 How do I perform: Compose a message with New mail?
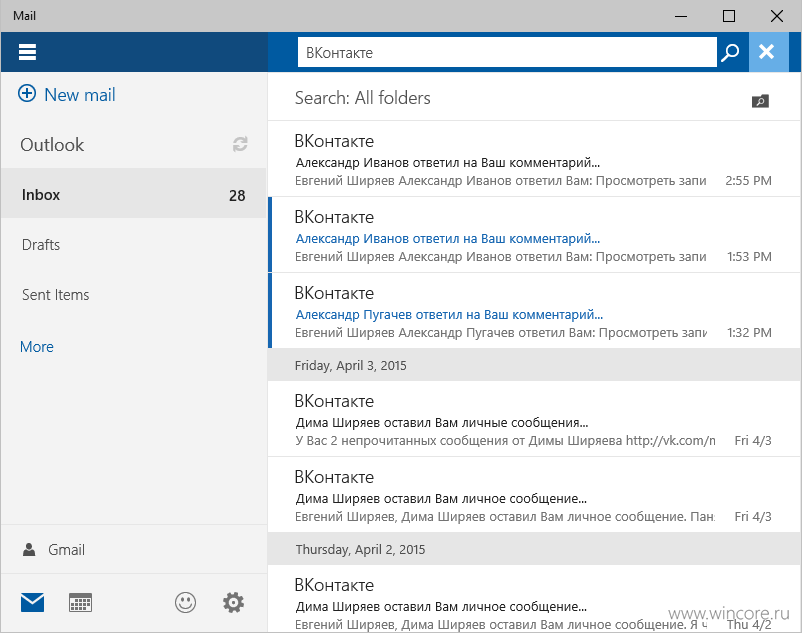[x=67, y=95]
